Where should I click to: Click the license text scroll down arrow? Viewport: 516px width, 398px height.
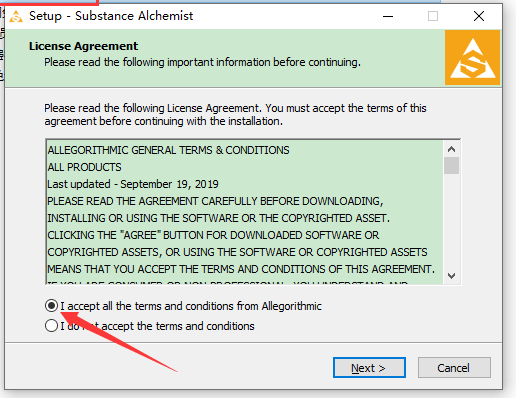[452, 276]
